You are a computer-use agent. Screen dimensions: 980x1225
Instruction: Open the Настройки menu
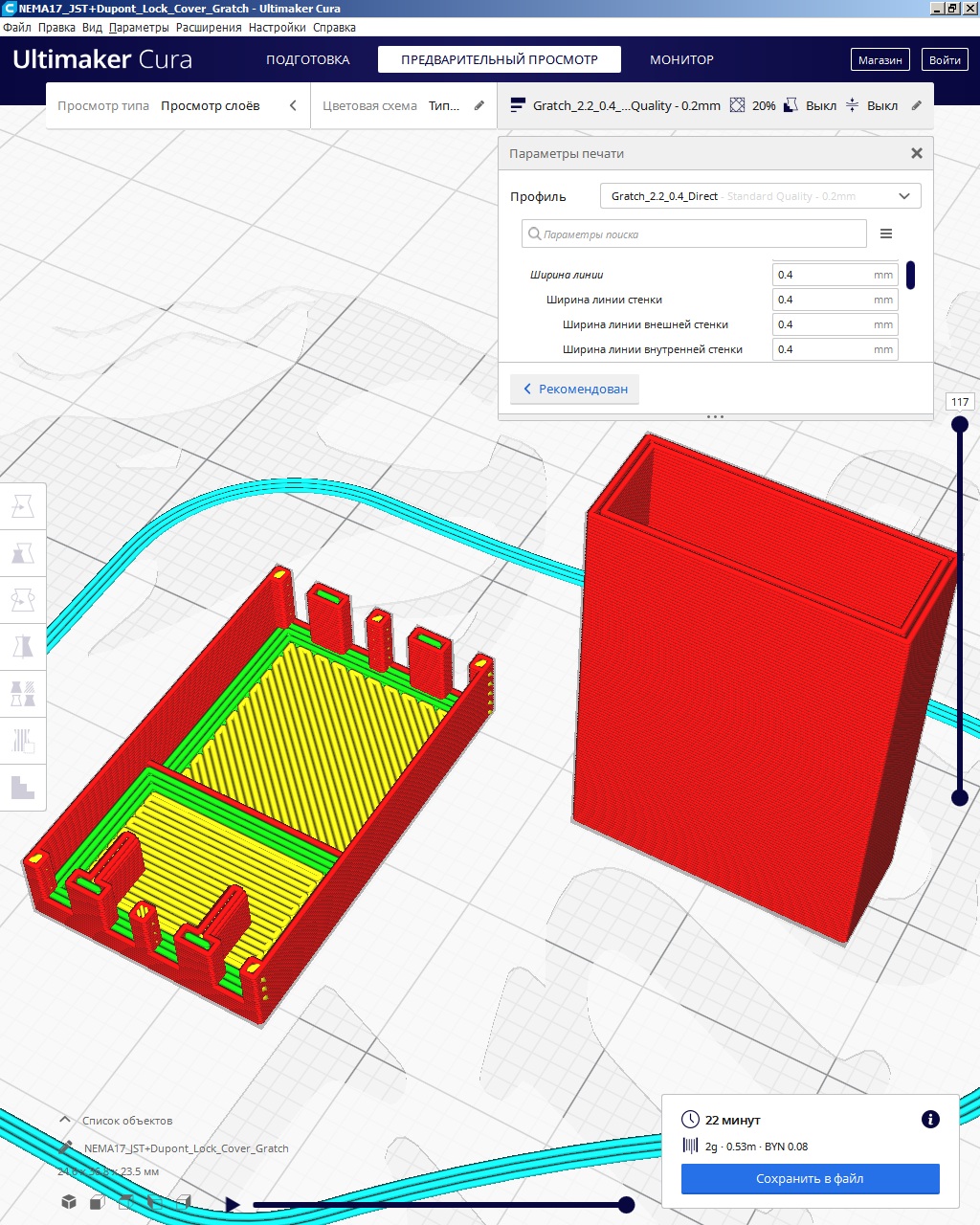point(278,28)
